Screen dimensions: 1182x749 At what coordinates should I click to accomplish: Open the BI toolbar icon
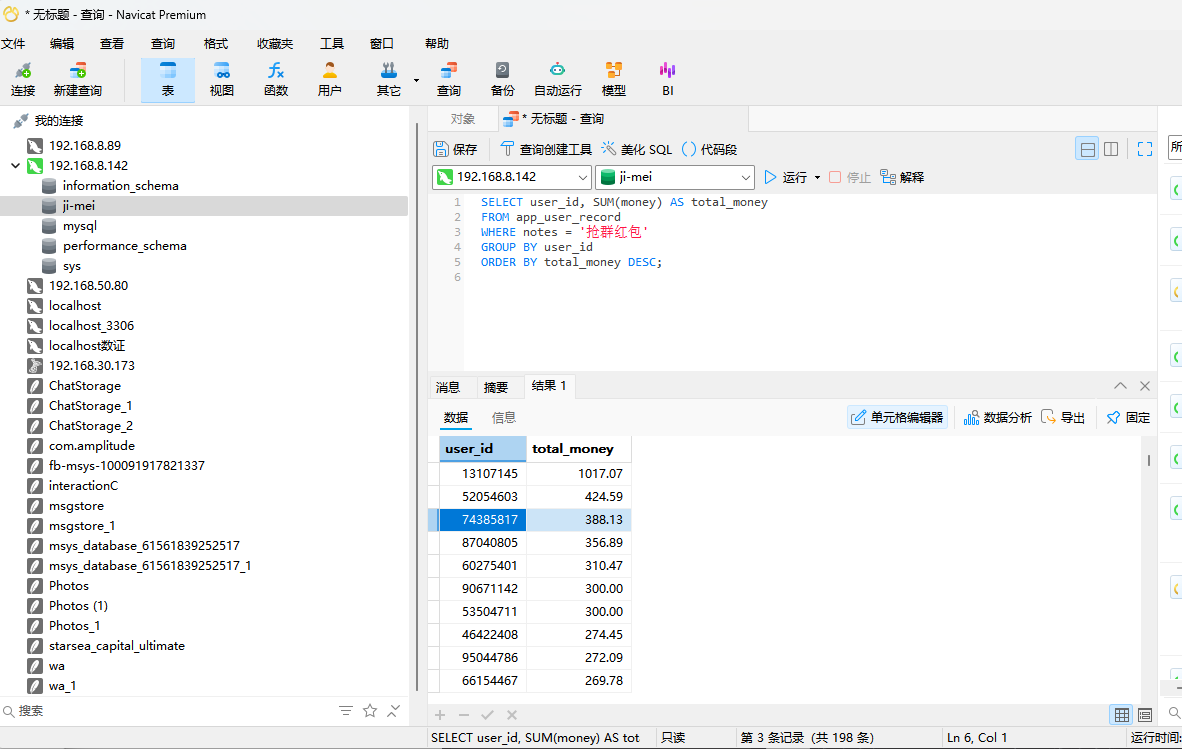(667, 79)
